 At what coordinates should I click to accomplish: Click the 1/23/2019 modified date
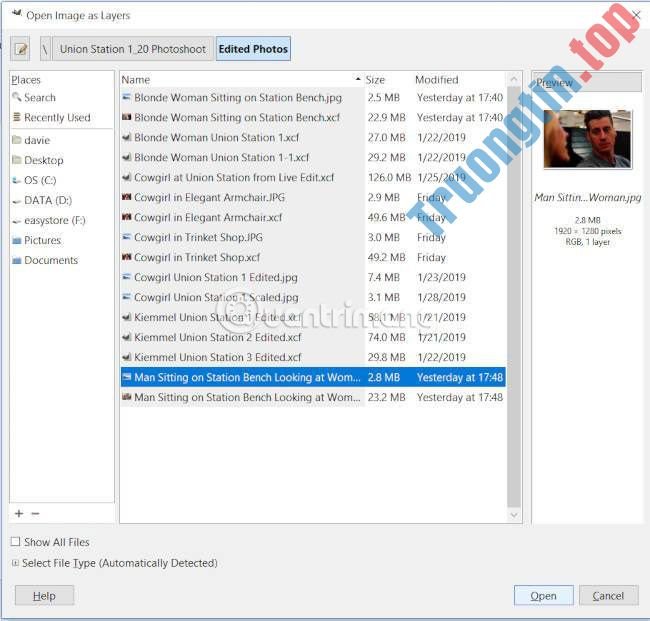click(441, 277)
